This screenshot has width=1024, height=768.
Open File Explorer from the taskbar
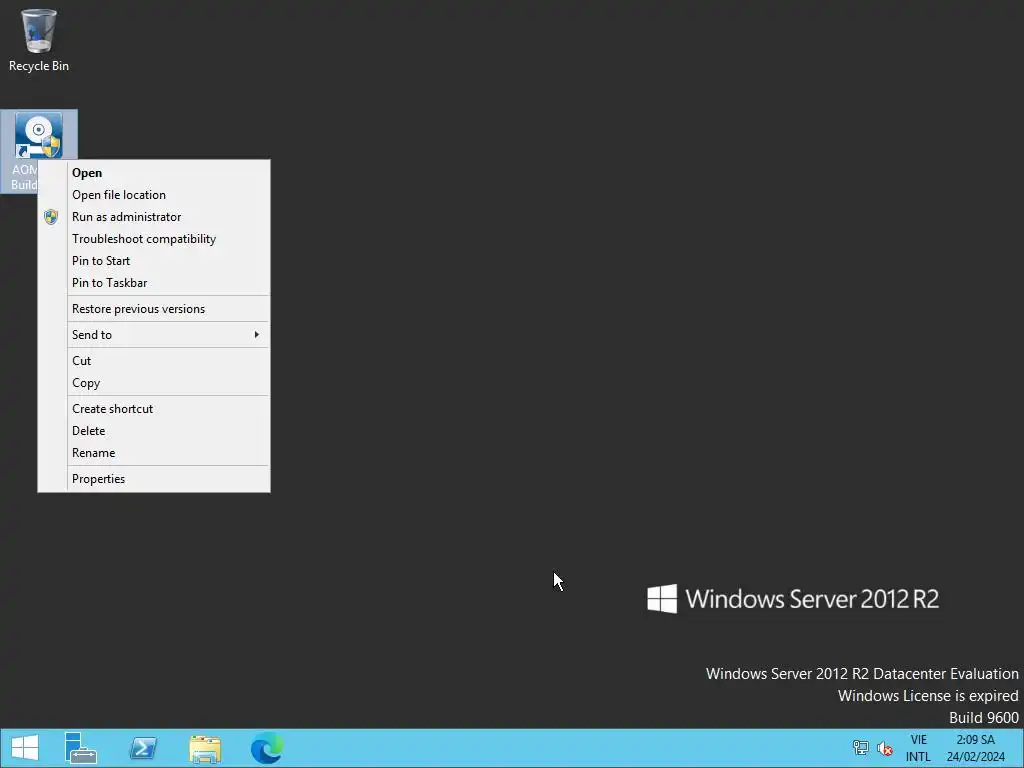(205, 748)
